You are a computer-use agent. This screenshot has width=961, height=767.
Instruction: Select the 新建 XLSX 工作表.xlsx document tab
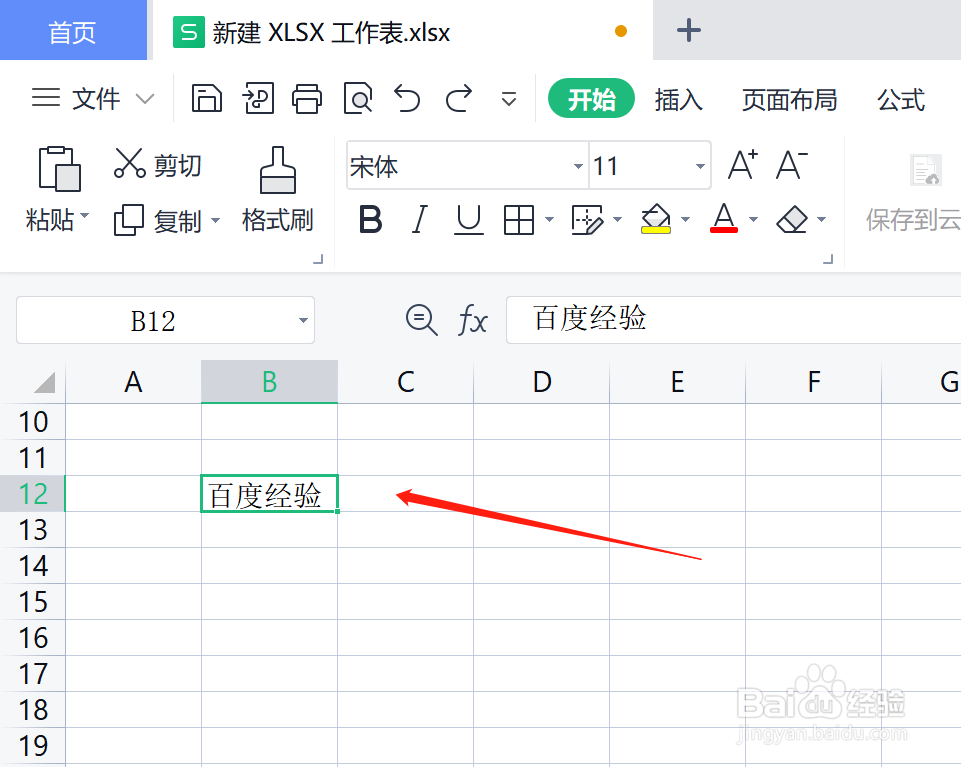(402, 31)
